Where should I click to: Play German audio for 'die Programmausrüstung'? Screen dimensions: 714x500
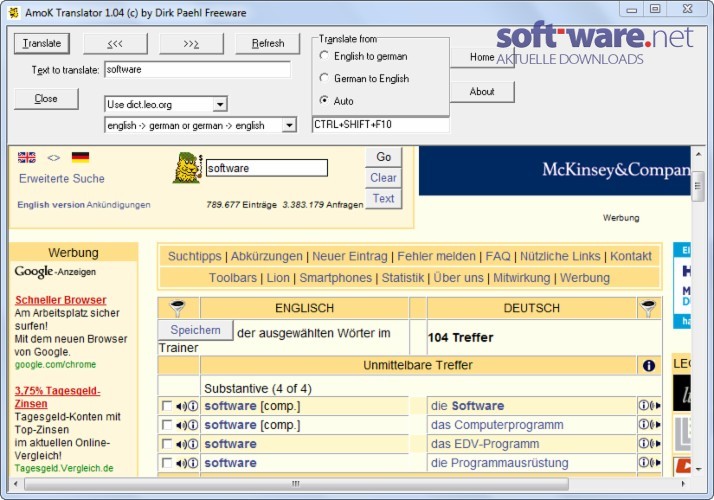pyautogui.click(x=655, y=463)
